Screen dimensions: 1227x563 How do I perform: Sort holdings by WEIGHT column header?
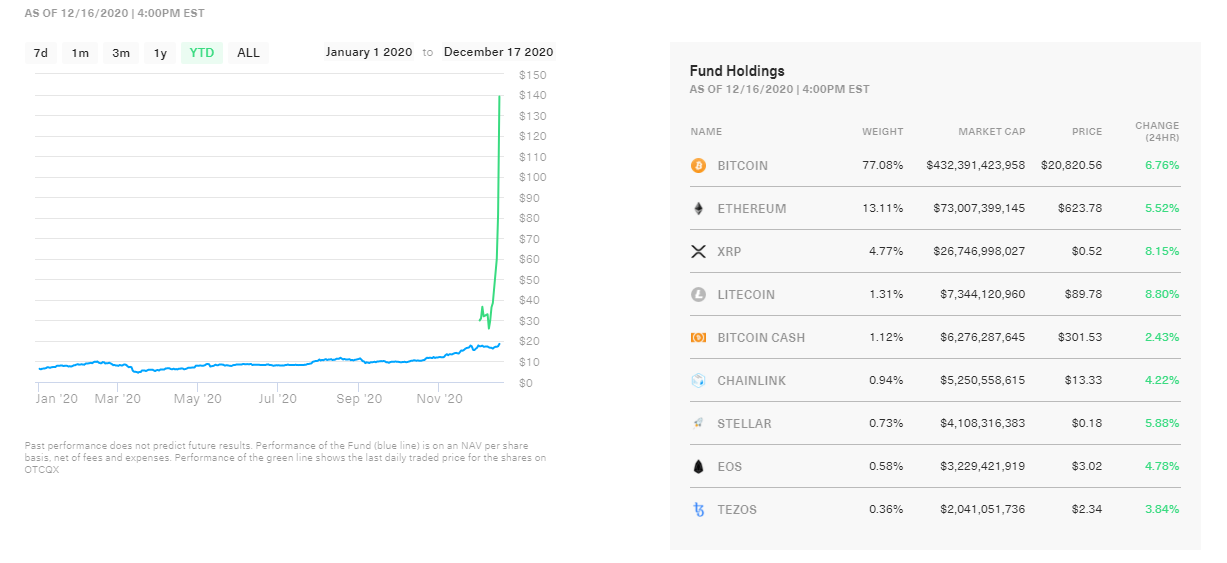click(x=882, y=132)
